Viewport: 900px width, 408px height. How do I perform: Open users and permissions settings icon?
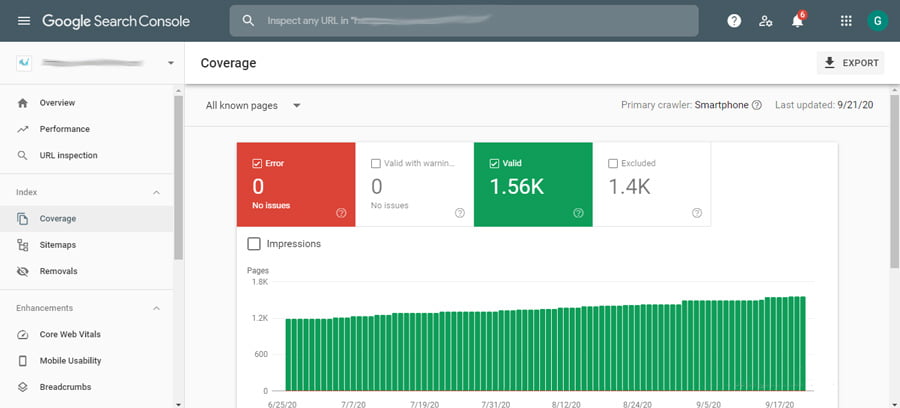(765, 21)
